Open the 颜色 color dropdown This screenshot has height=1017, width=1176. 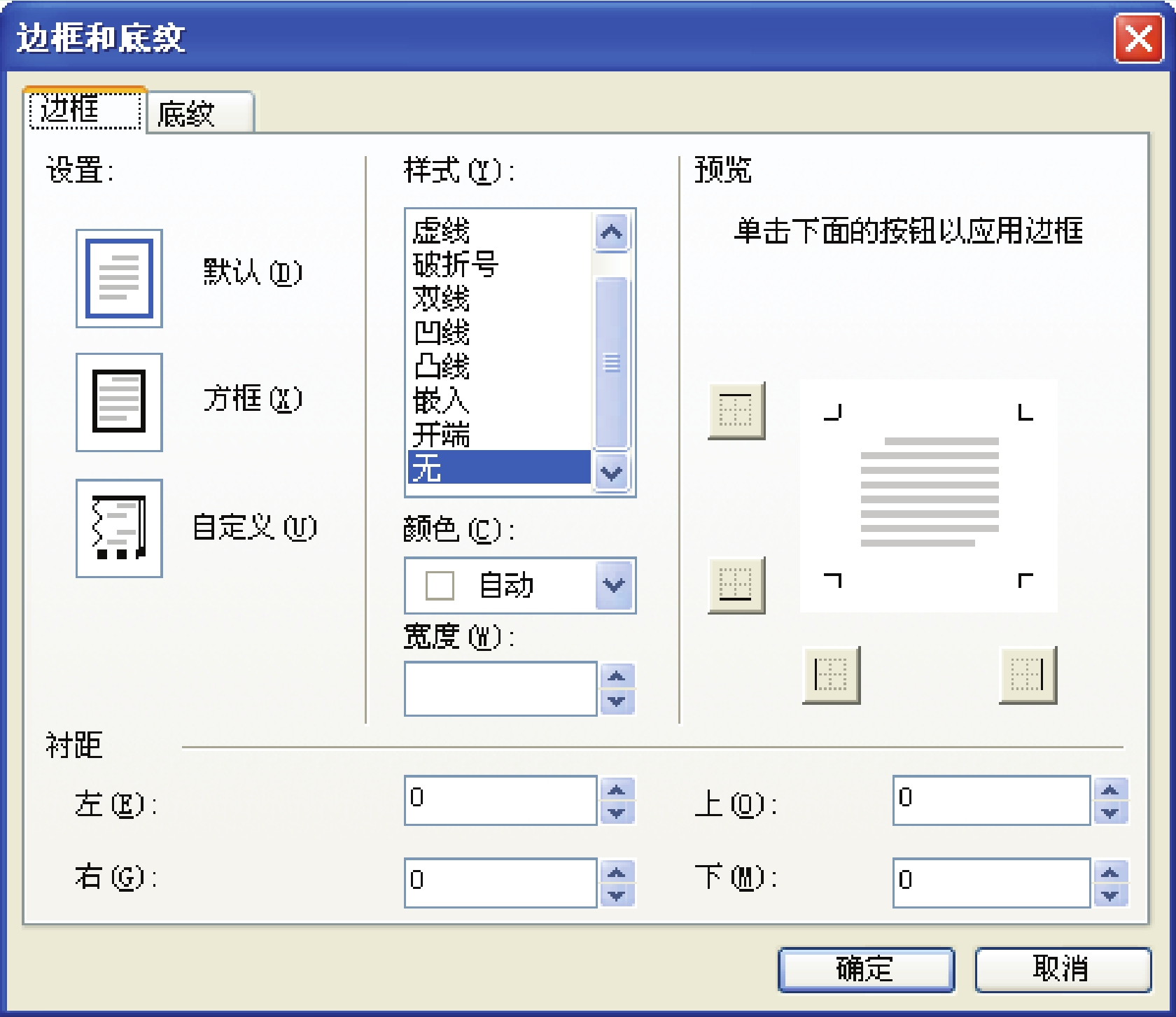click(614, 585)
